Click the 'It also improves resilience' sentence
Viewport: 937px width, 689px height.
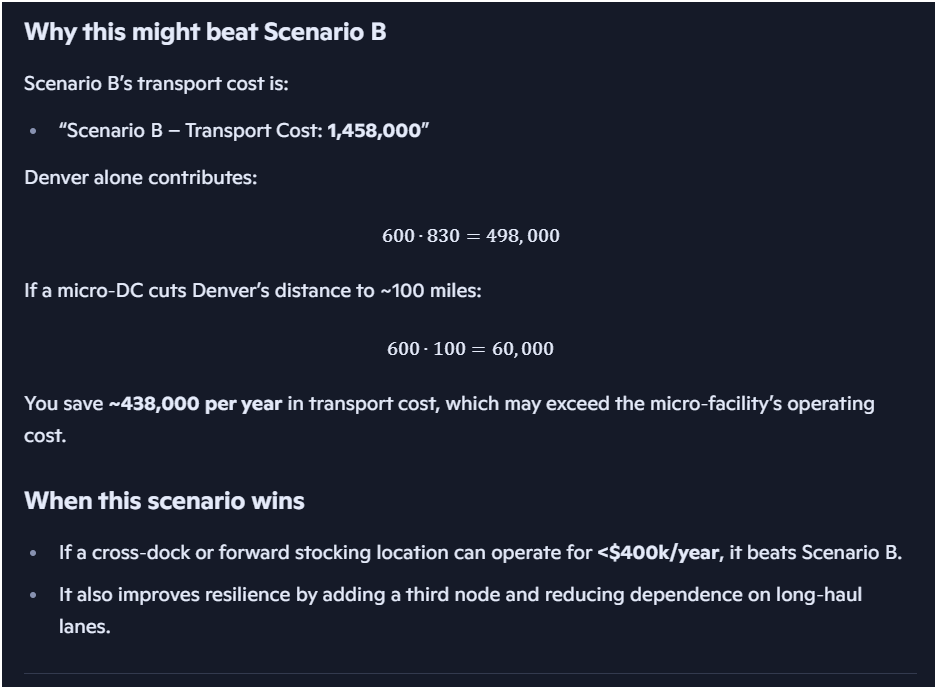(x=460, y=595)
